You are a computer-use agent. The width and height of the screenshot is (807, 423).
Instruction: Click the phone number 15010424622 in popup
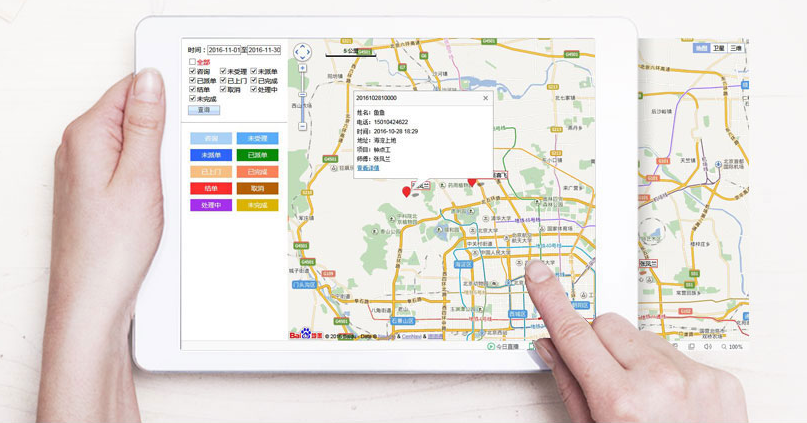pyautogui.click(x=391, y=122)
